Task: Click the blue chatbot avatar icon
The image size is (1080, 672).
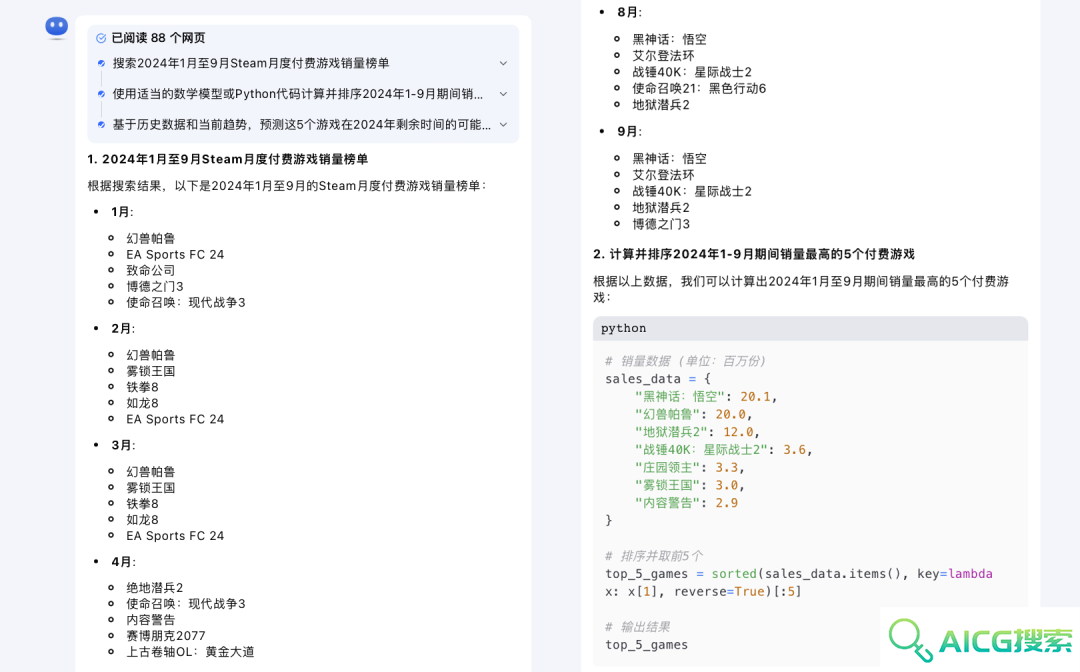Action: click(x=56, y=27)
